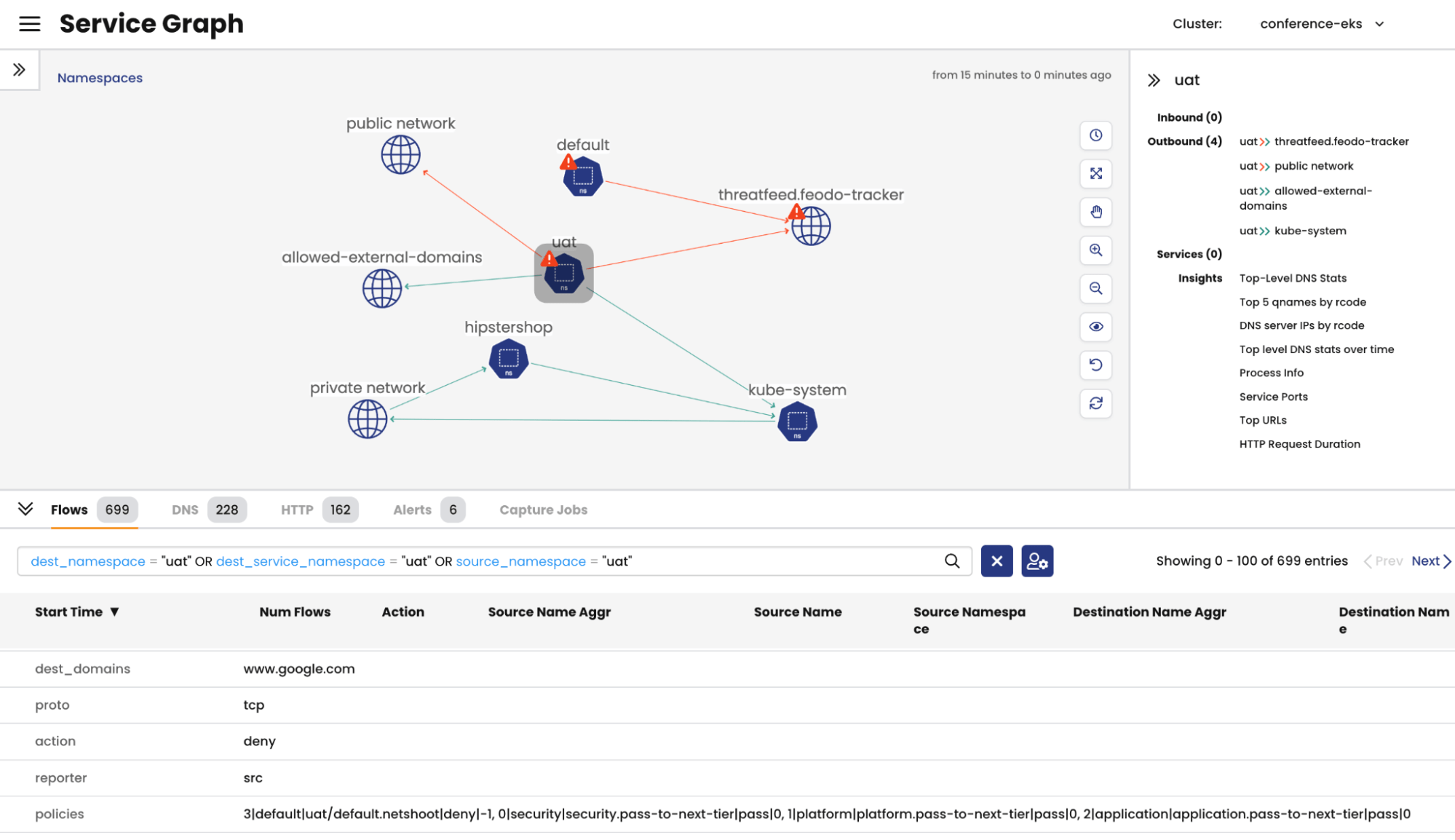The width and height of the screenshot is (1455, 840).
Task: Click the Services (0) label
Action: tap(1189, 254)
